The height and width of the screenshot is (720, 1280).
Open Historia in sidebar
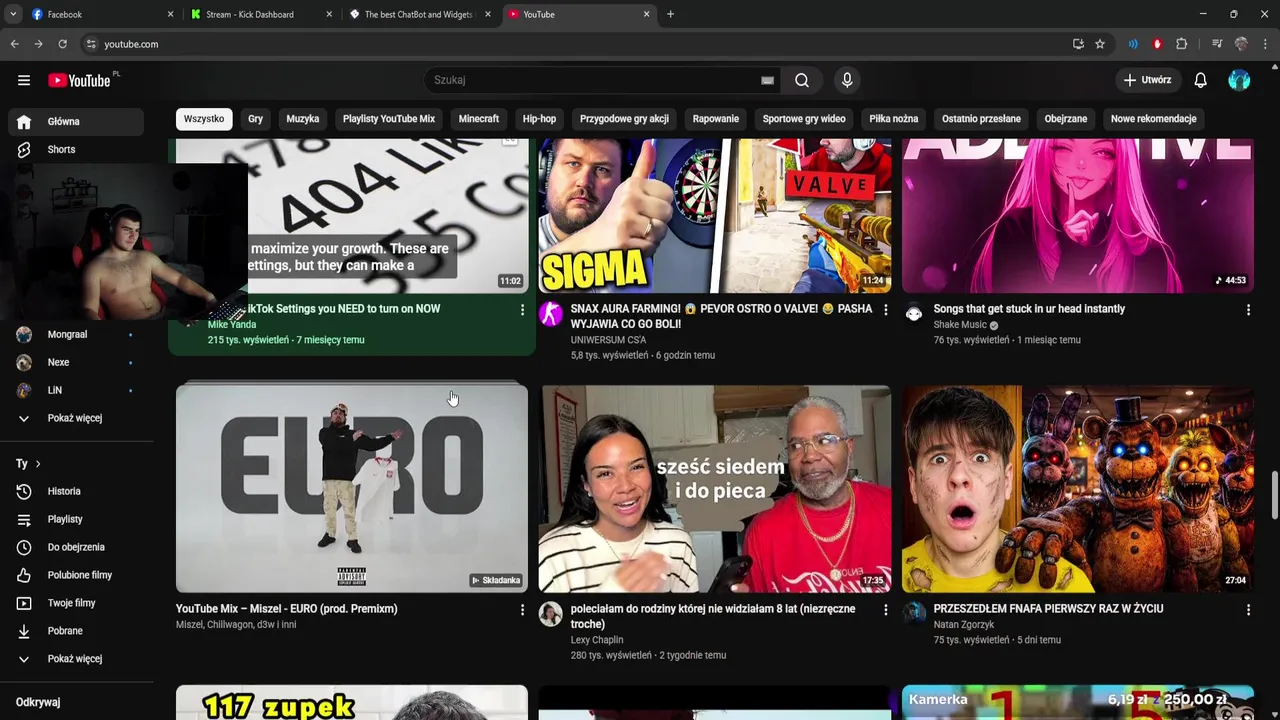[76, 491]
